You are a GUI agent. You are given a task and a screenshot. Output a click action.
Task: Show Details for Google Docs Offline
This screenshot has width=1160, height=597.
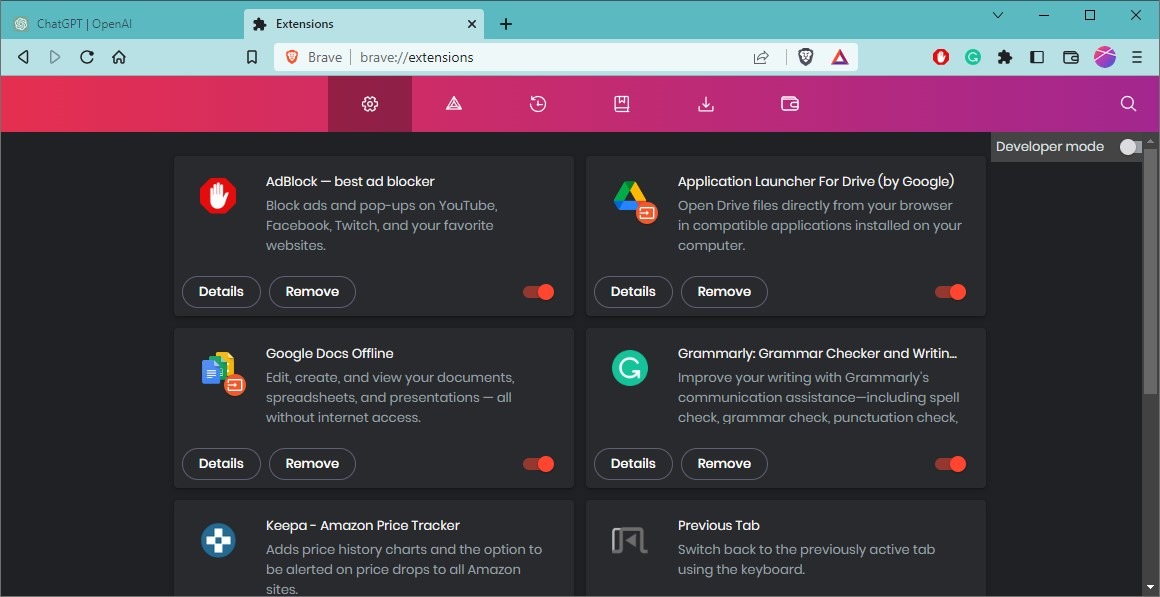pos(221,463)
